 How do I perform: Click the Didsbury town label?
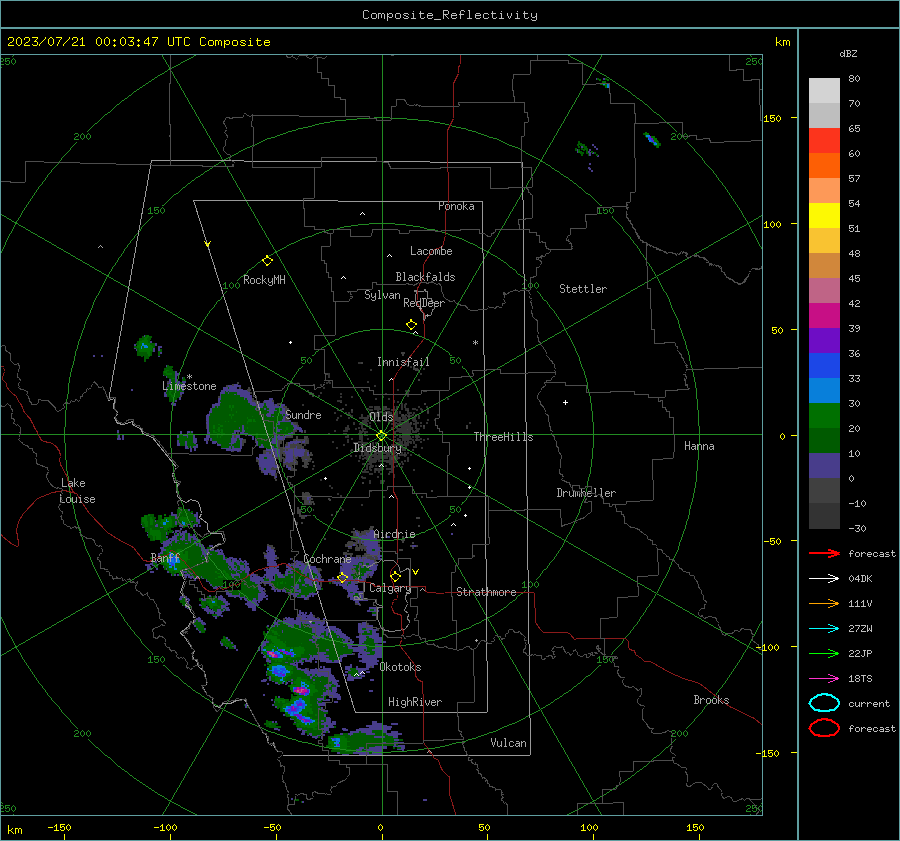377,448
